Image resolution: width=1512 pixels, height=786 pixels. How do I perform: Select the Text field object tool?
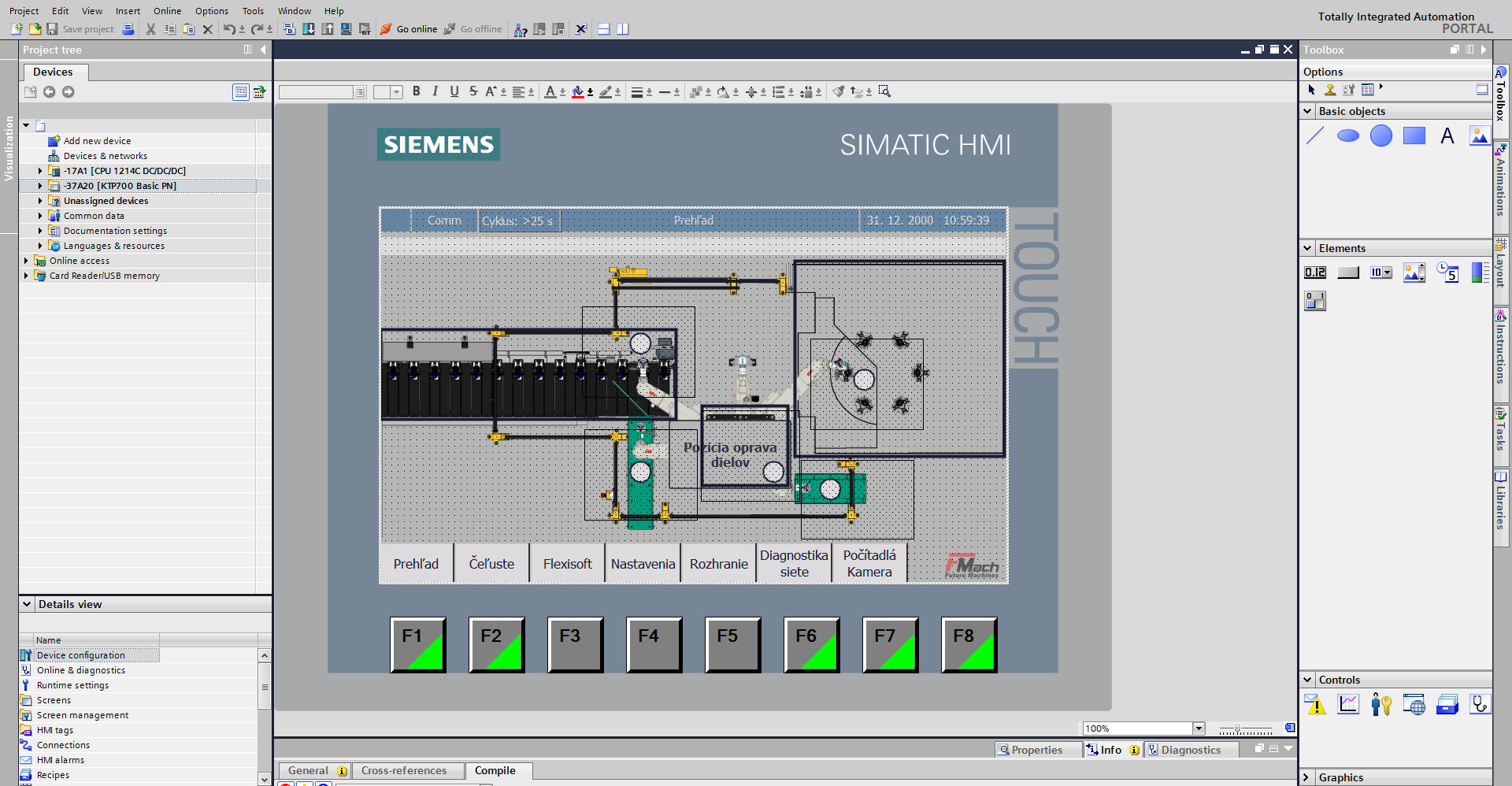[x=1447, y=135]
